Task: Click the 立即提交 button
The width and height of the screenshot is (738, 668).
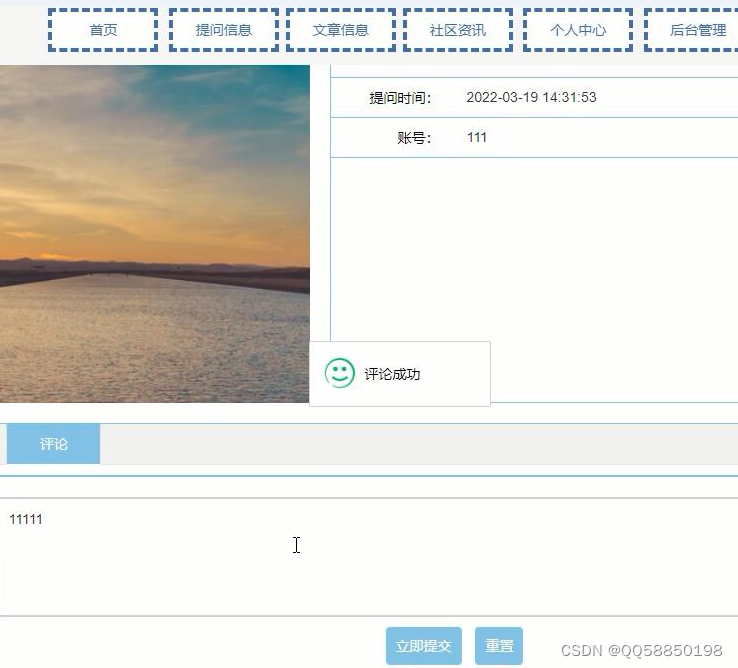Action: [x=424, y=645]
